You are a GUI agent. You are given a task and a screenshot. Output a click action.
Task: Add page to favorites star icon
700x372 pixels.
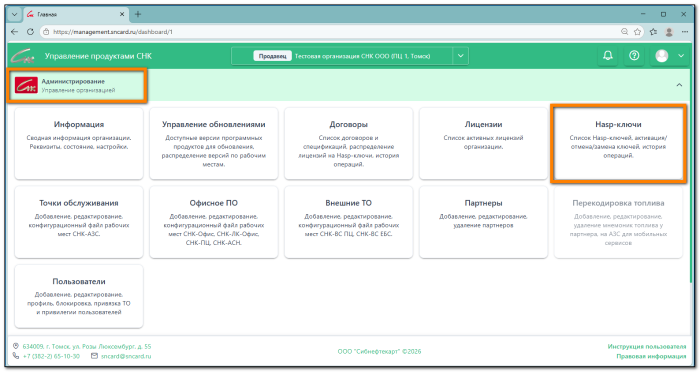(x=638, y=32)
